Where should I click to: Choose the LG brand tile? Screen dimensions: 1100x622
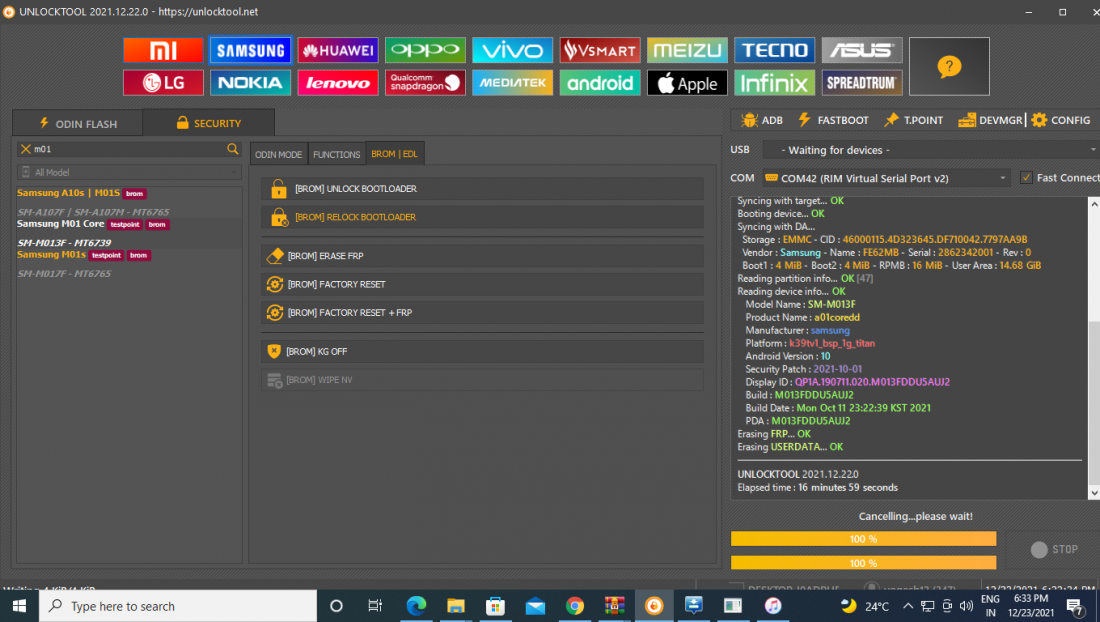[163, 83]
